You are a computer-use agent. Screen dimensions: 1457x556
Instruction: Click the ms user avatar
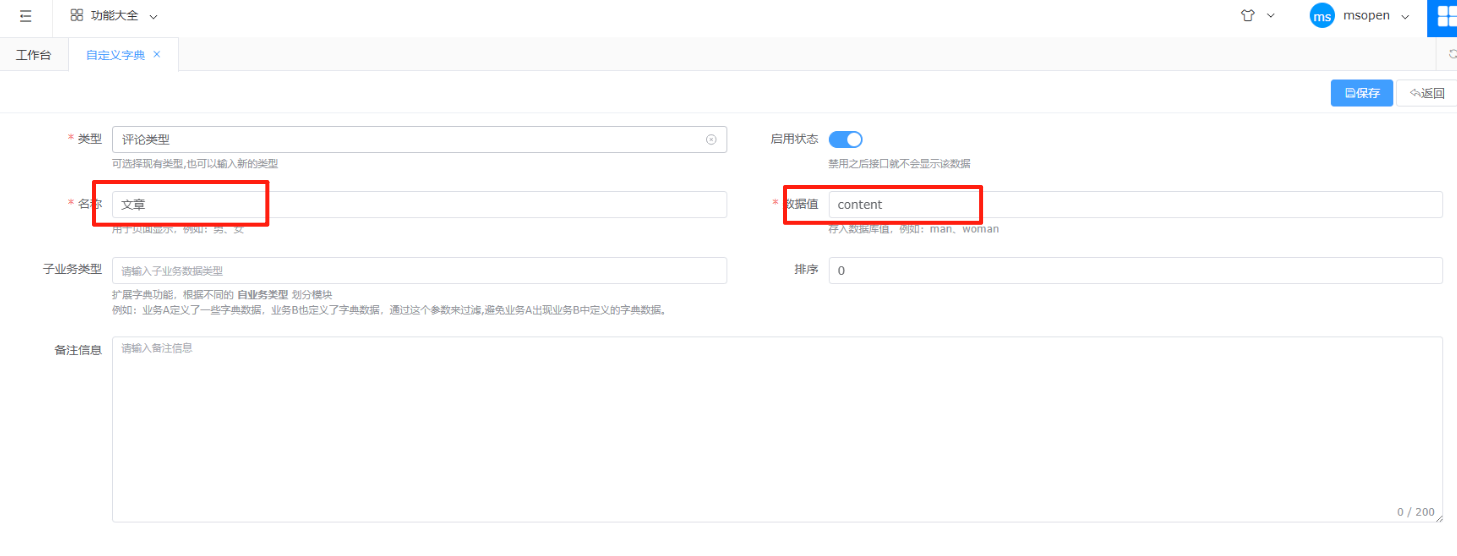1322,16
